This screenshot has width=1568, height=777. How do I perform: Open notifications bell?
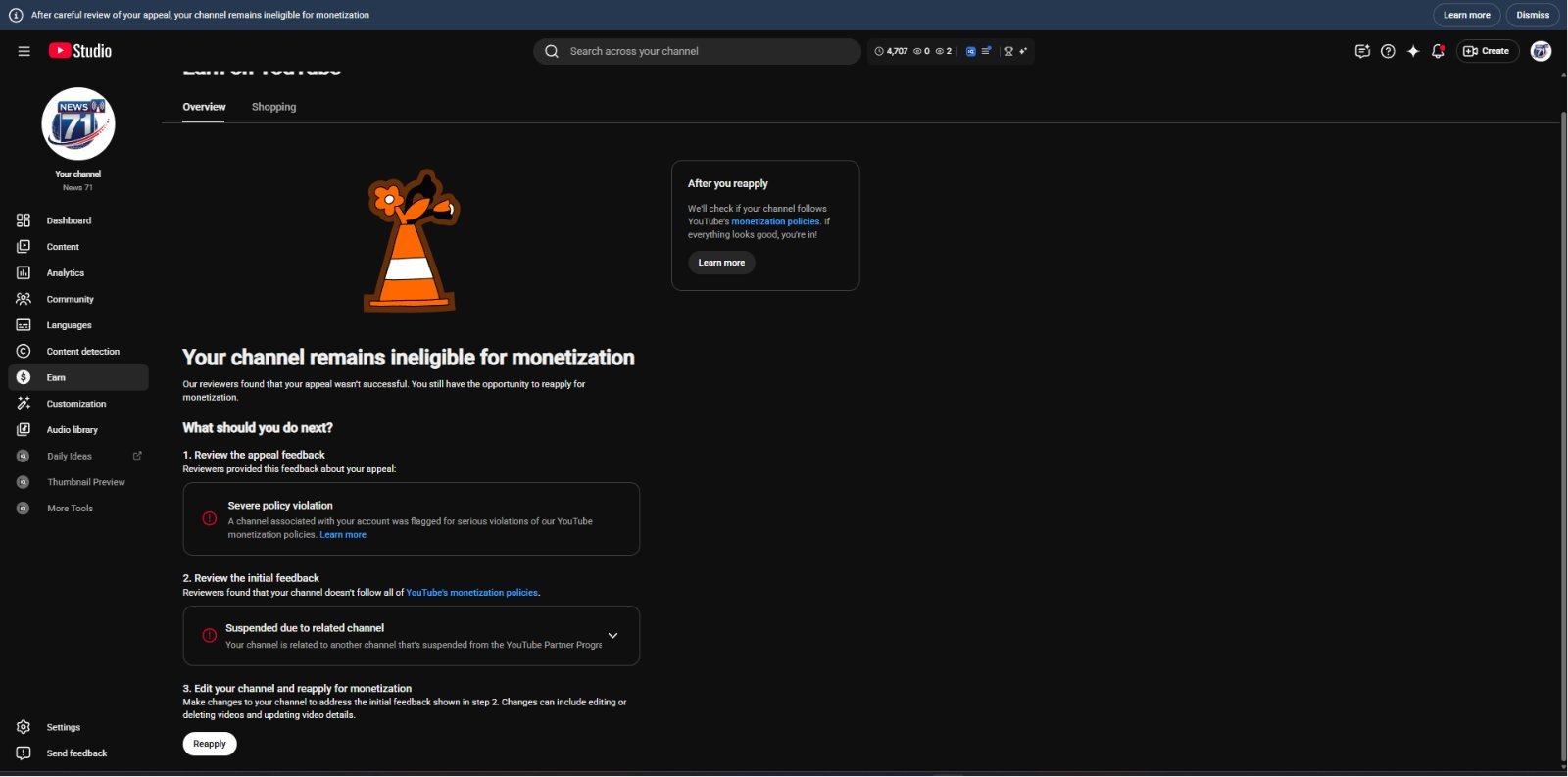click(1438, 51)
